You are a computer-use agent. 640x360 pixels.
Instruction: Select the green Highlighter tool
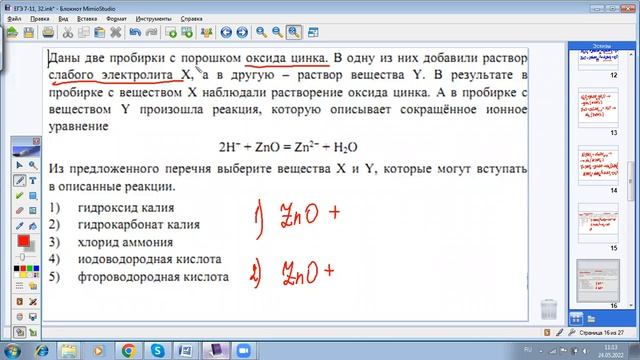(x=19, y=196)
